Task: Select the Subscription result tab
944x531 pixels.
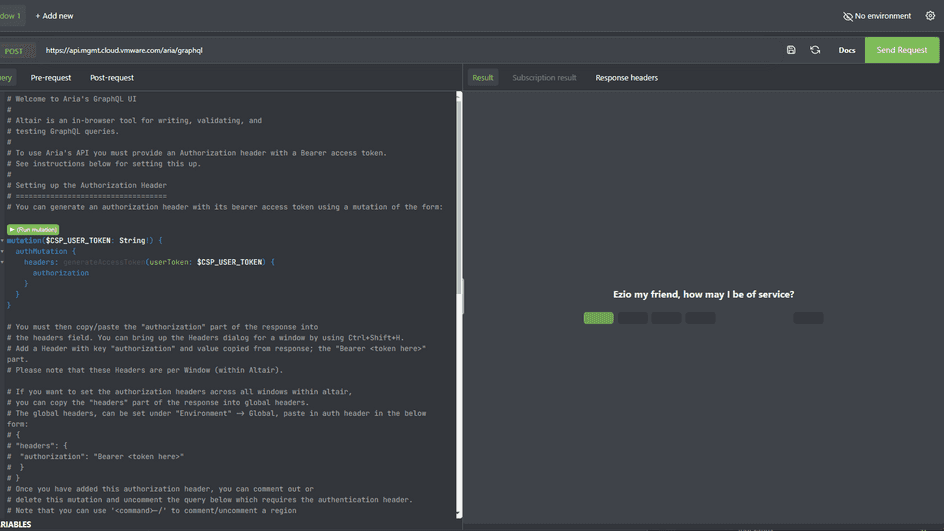Action: [544, 78]
